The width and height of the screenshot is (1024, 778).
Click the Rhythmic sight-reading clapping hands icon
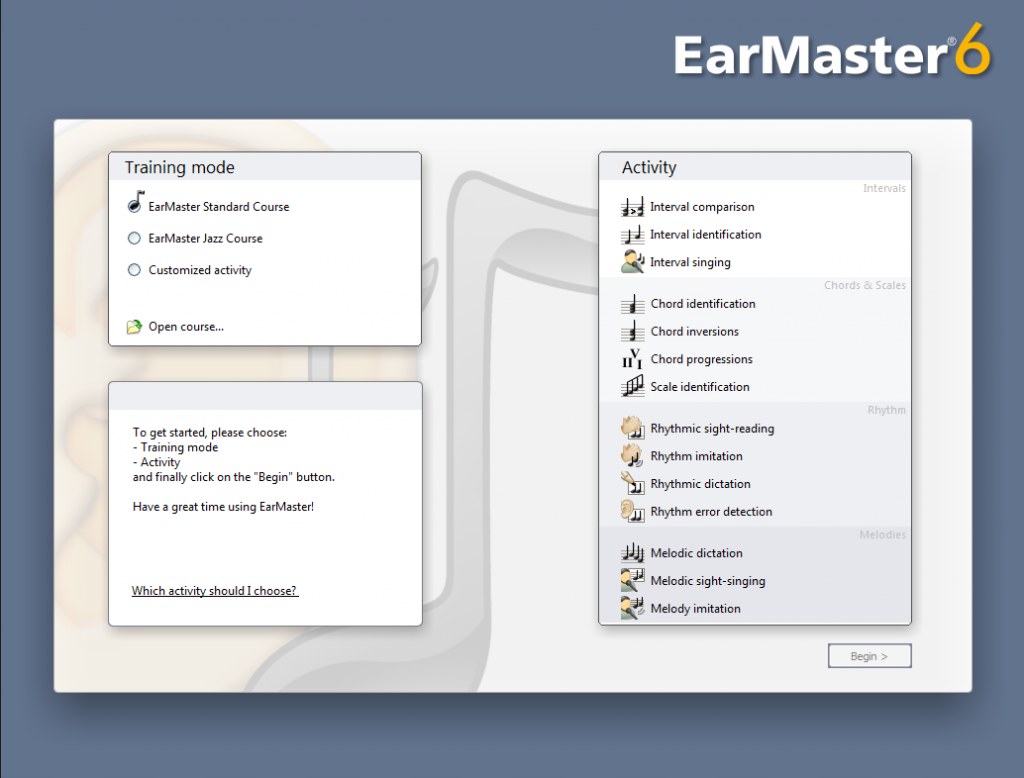tap(632, 428)
